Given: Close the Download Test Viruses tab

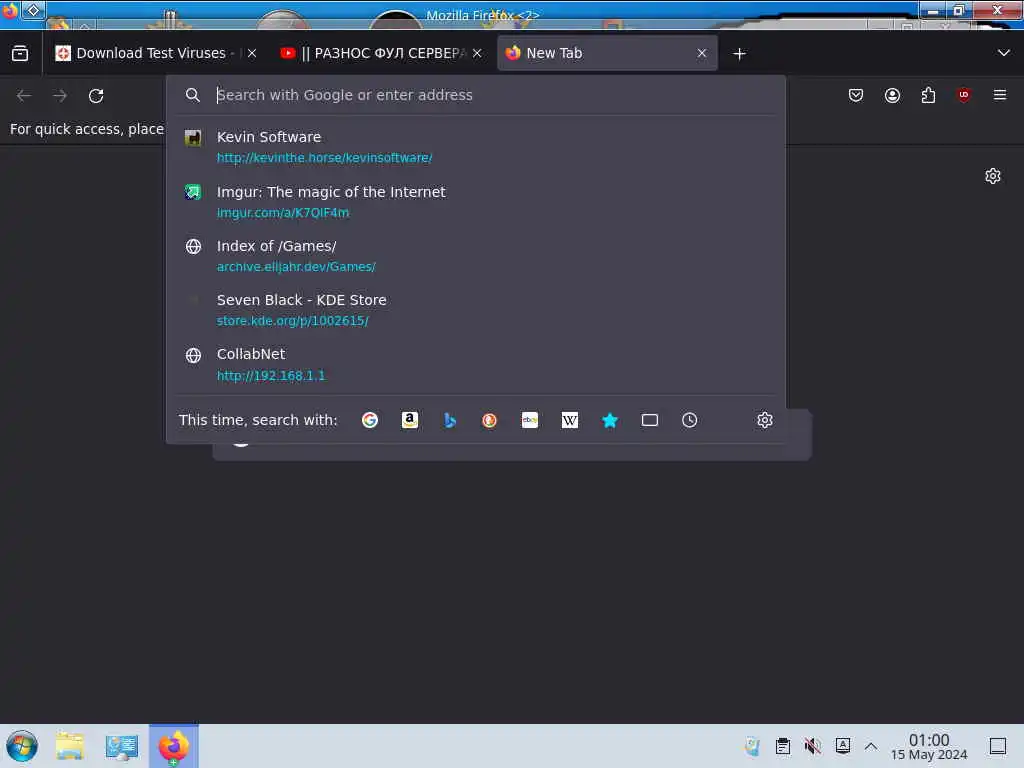Looking at the screenshot, I should (252, 54).
